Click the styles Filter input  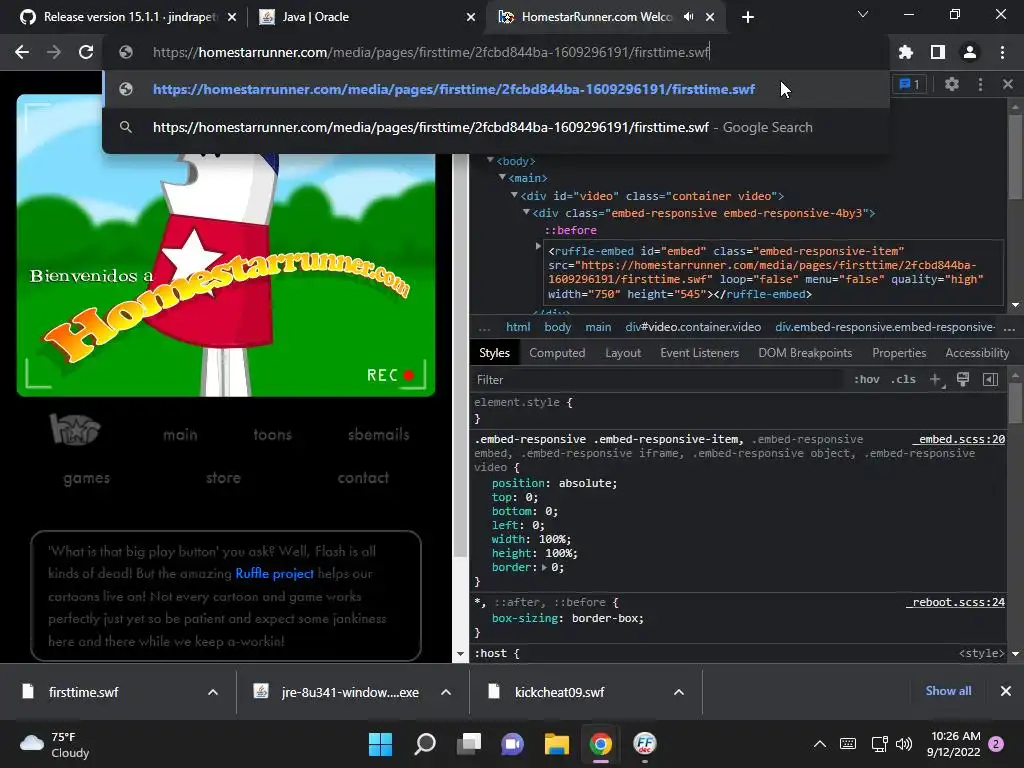pos(656,379)
